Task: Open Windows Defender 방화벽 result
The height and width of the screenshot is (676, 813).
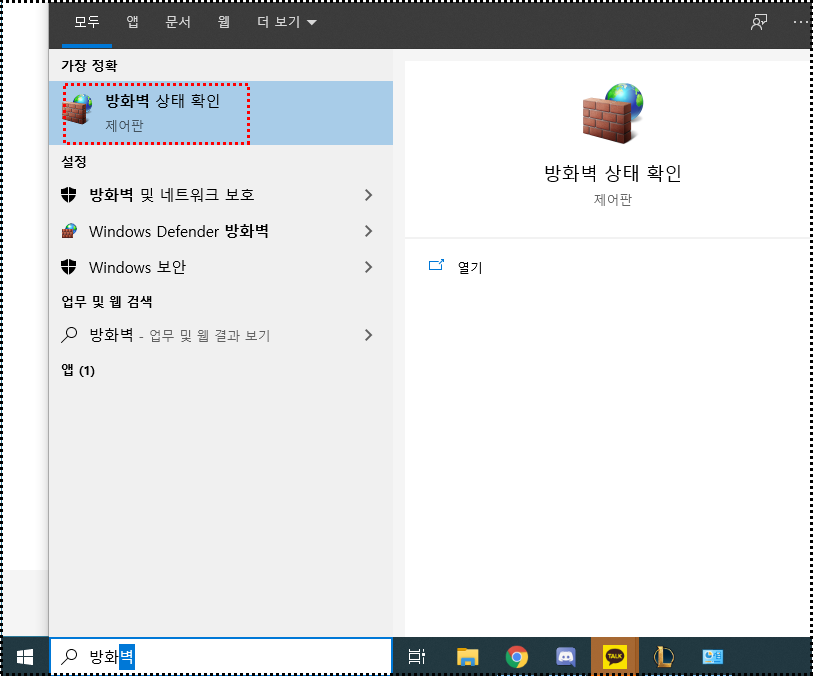Action: [221, 231]
